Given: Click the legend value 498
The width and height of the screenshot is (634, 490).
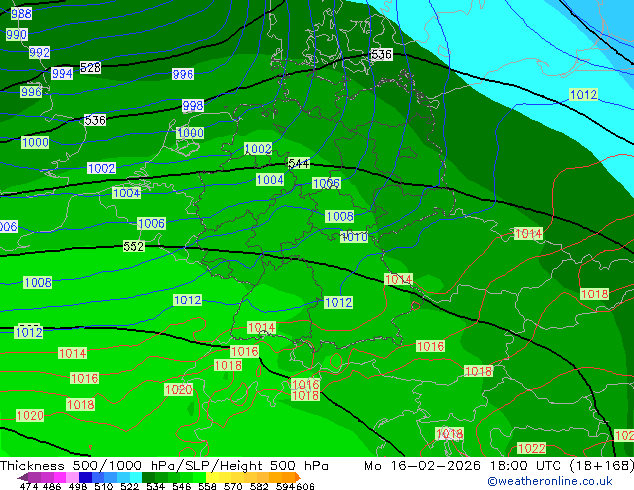Looking at the screenshot, I should click(78, 486).
